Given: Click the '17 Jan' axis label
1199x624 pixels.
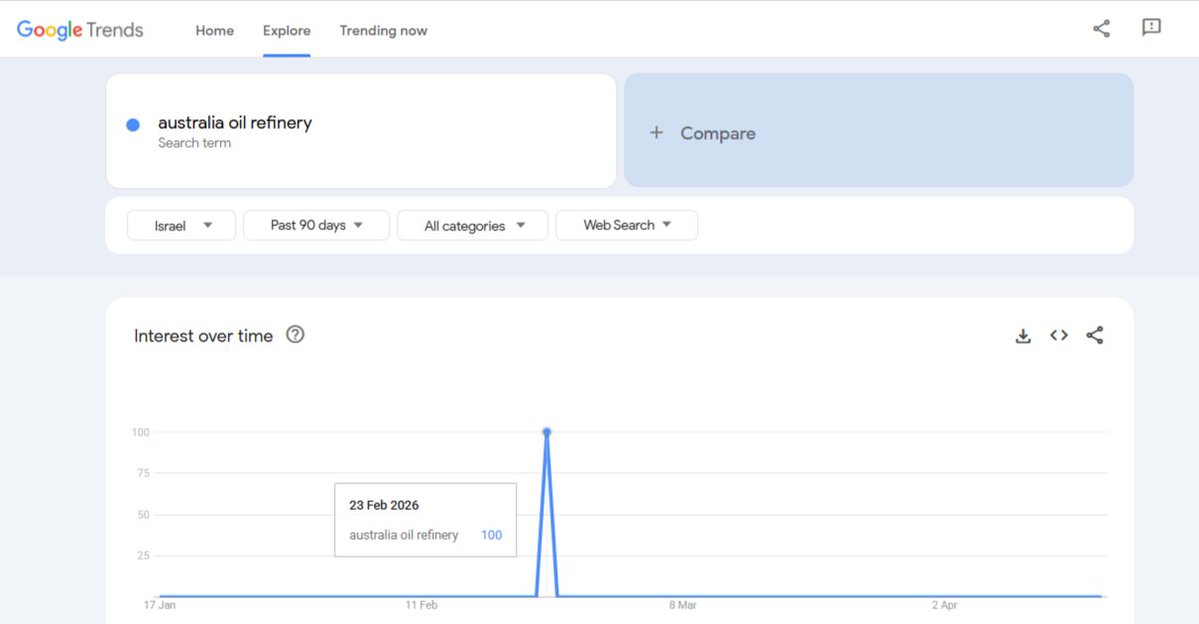Looking at the screenshot, I should click(x=160, y=605).
